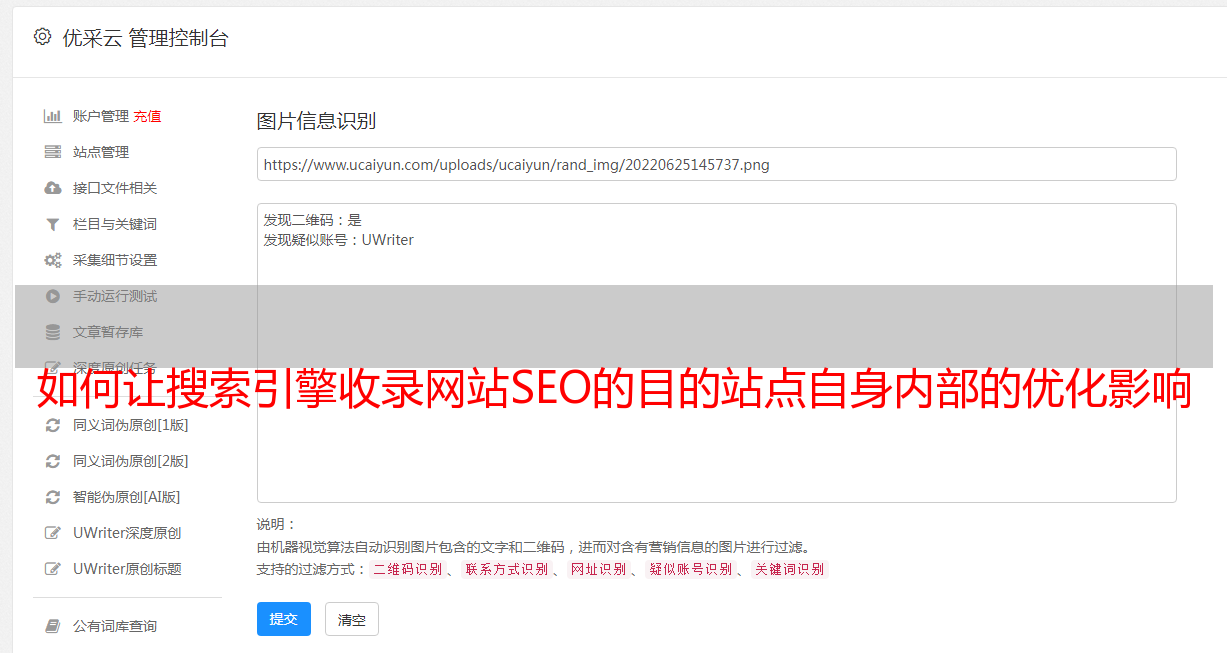Click the red 充值 link
The height and width of the screenshot is (653, 1227).
[147, 116]
